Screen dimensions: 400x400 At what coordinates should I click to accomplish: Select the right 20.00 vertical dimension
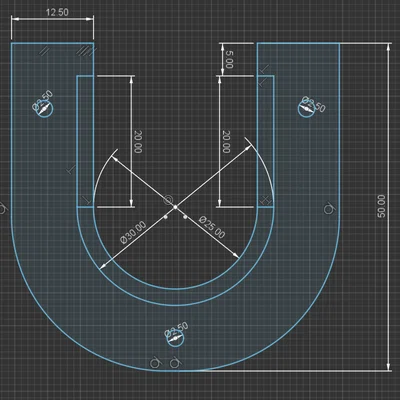[x=226, y=142]
